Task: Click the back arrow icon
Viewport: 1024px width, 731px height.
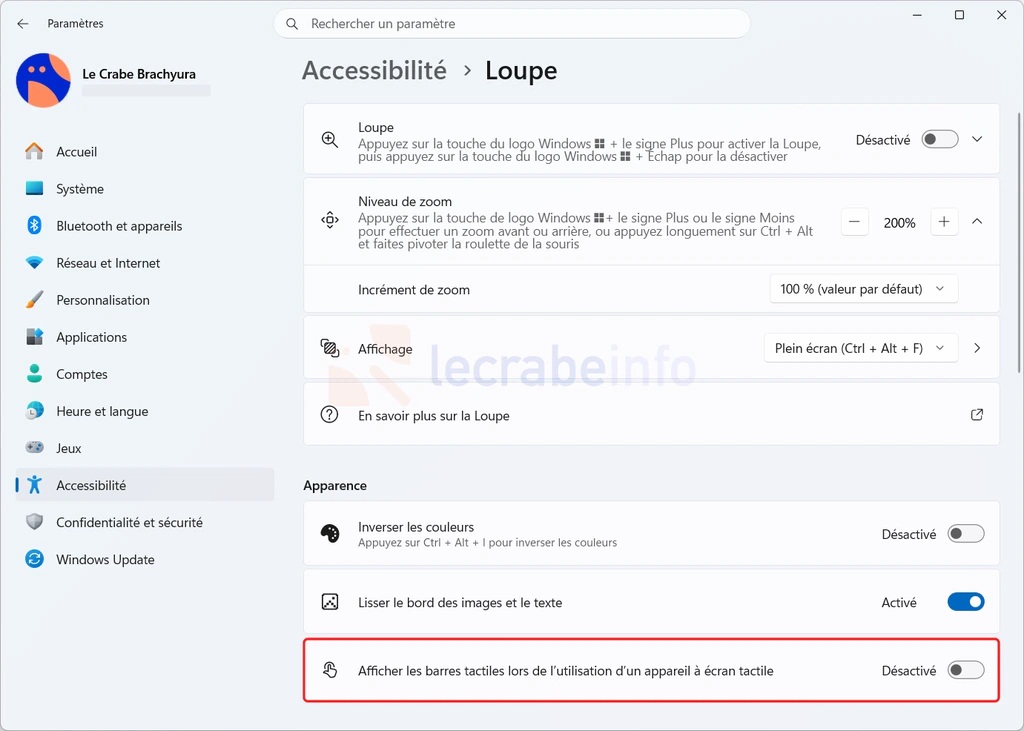Action: click(23, 24)
